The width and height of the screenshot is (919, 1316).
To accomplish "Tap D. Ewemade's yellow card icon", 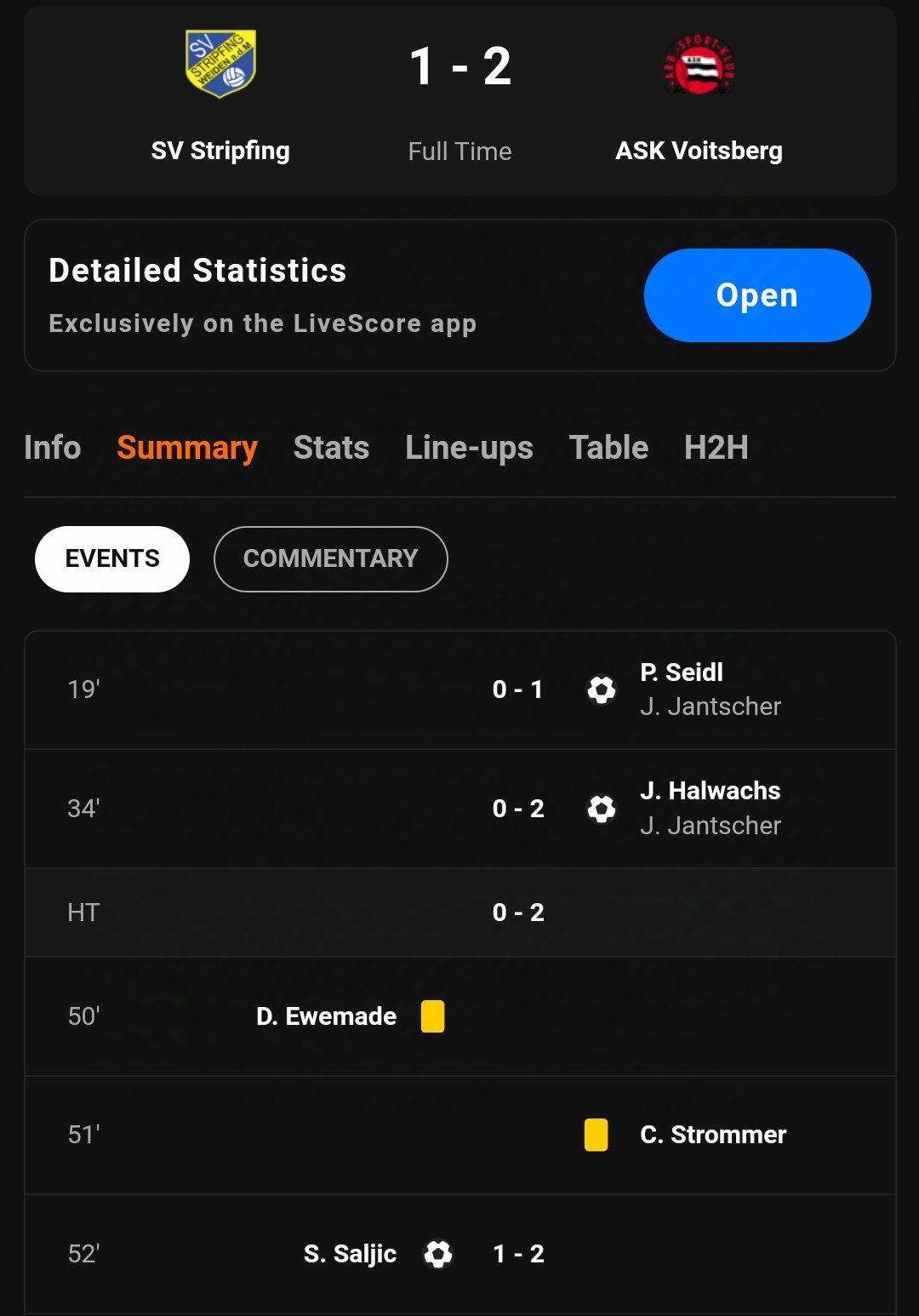I will [433, 1016].
